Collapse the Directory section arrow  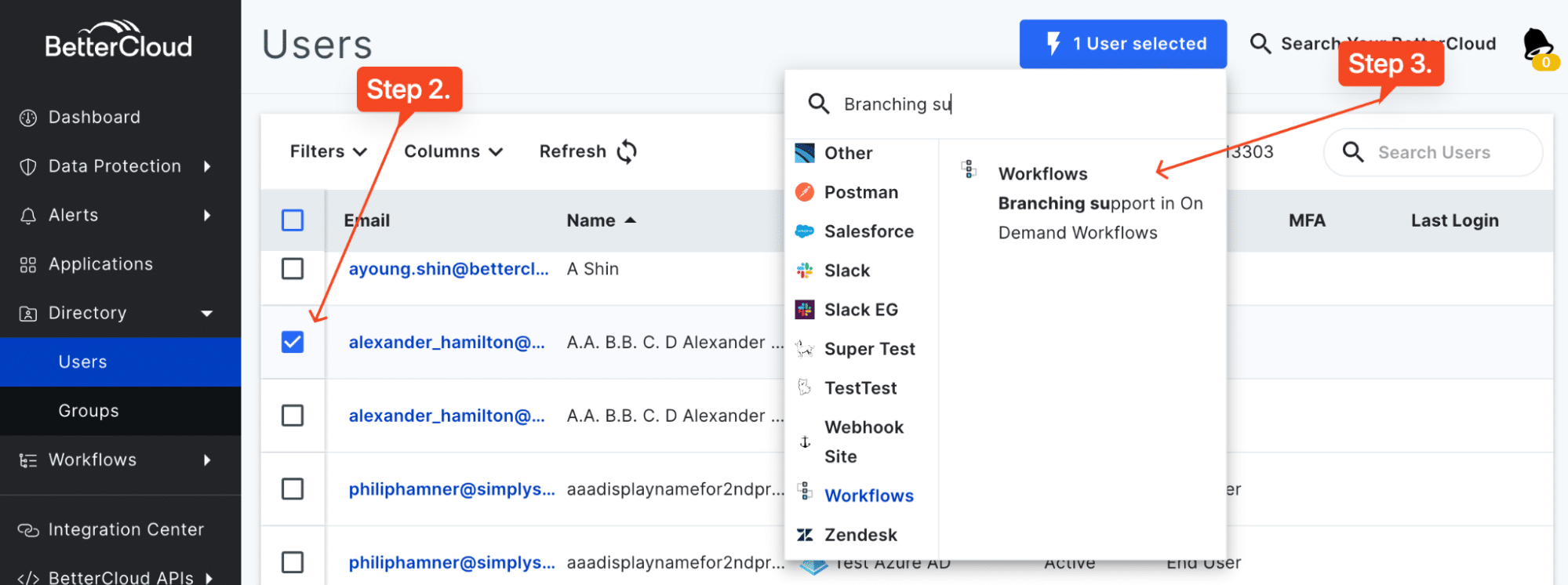pos(207,314)
